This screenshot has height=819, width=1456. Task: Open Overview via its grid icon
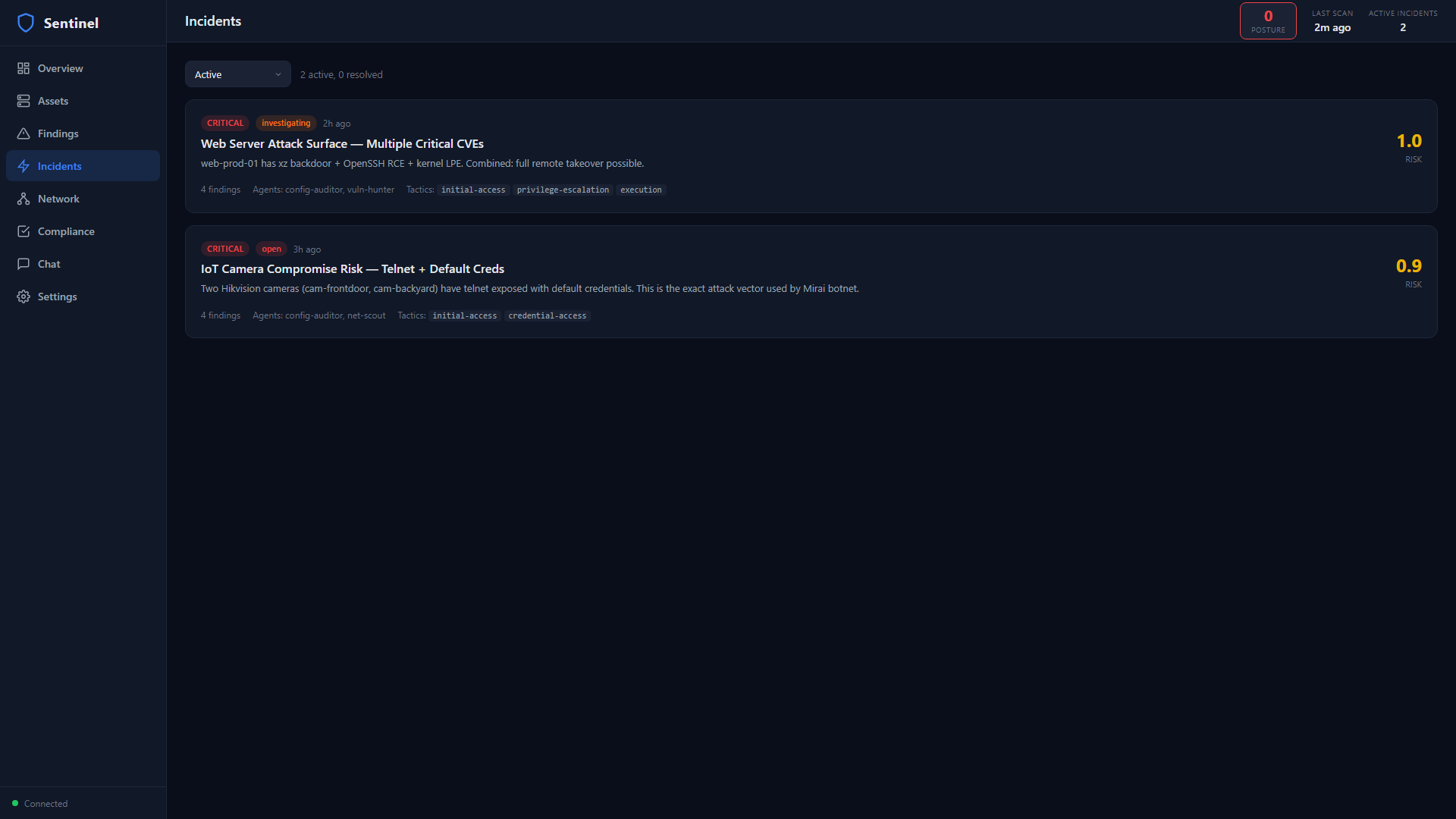tap(24, 68)
